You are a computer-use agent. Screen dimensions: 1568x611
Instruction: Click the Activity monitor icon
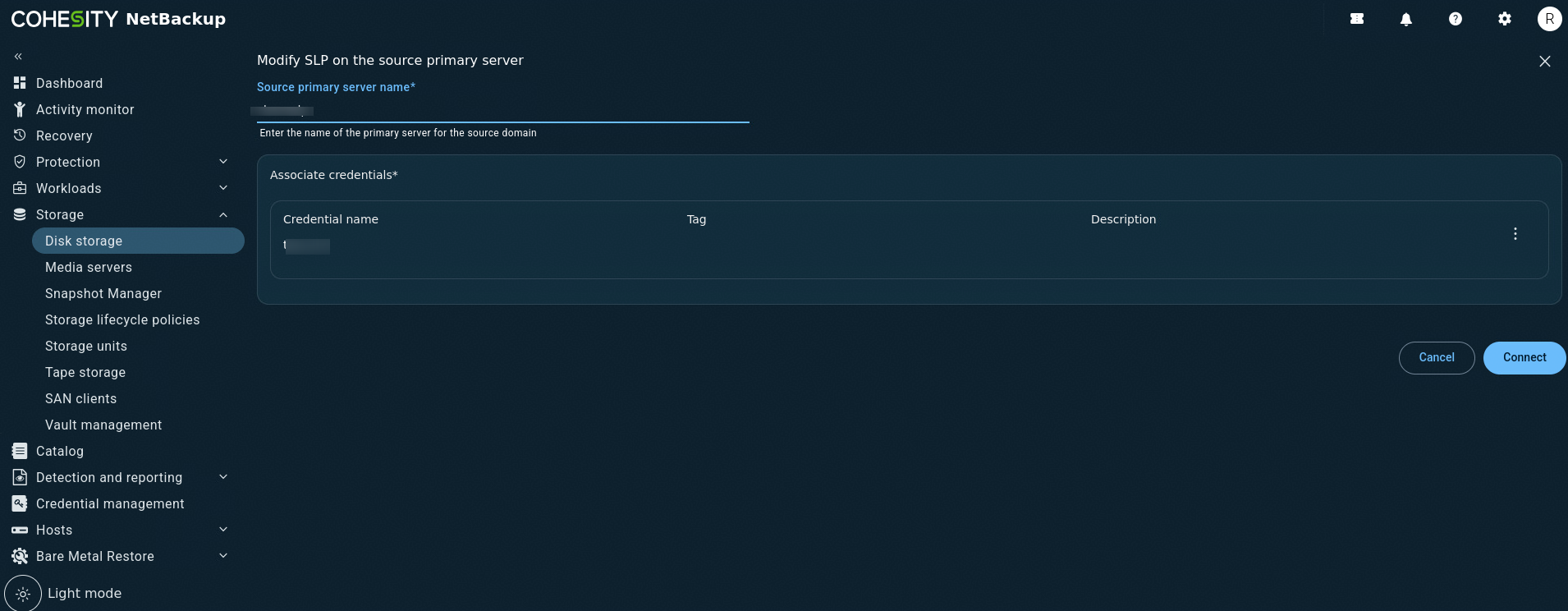(20, 109)
